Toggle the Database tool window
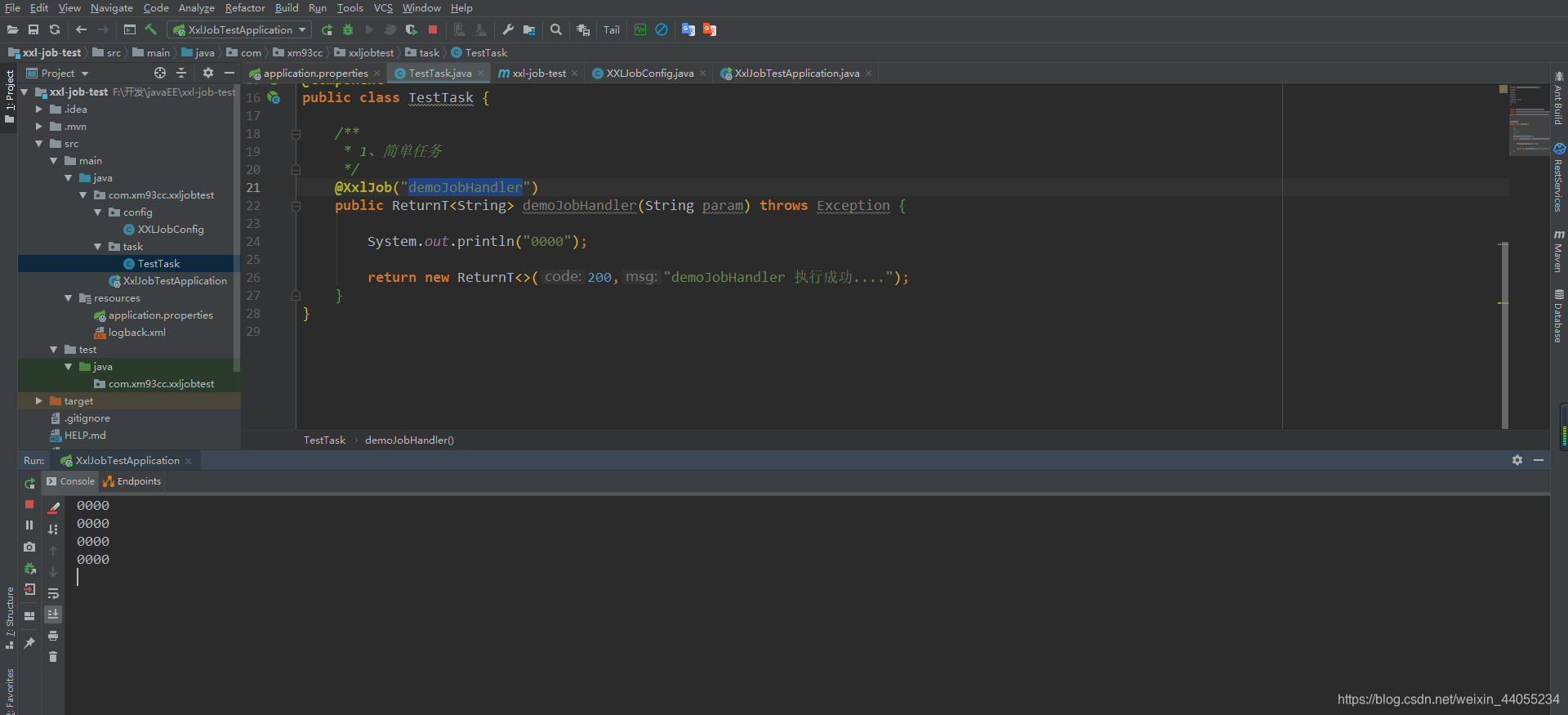This screenshot has height=715, width=1568. tap(1558, 316)
